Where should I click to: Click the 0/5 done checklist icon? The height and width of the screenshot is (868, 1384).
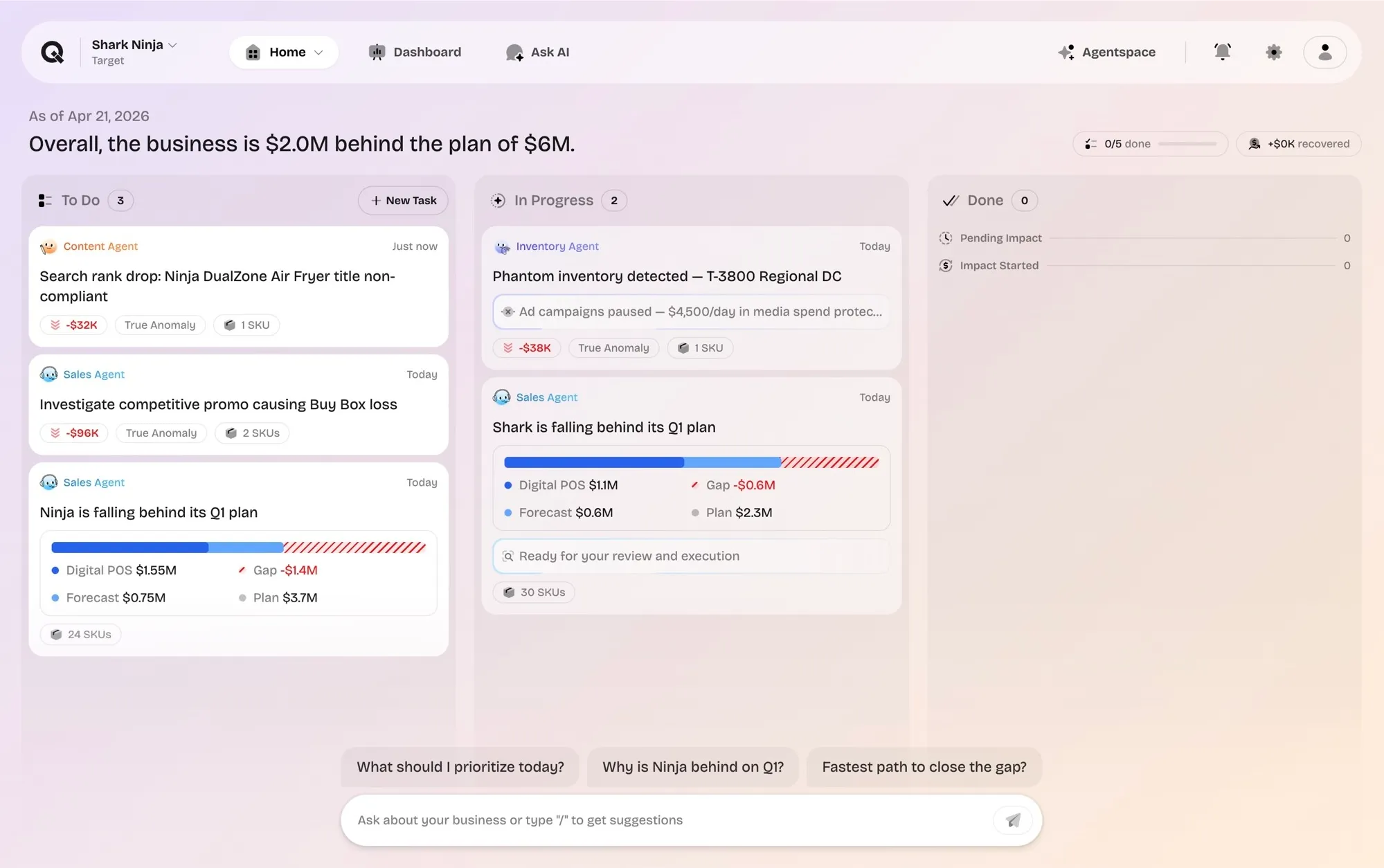pyautogui.click(x=1090, y=144)
